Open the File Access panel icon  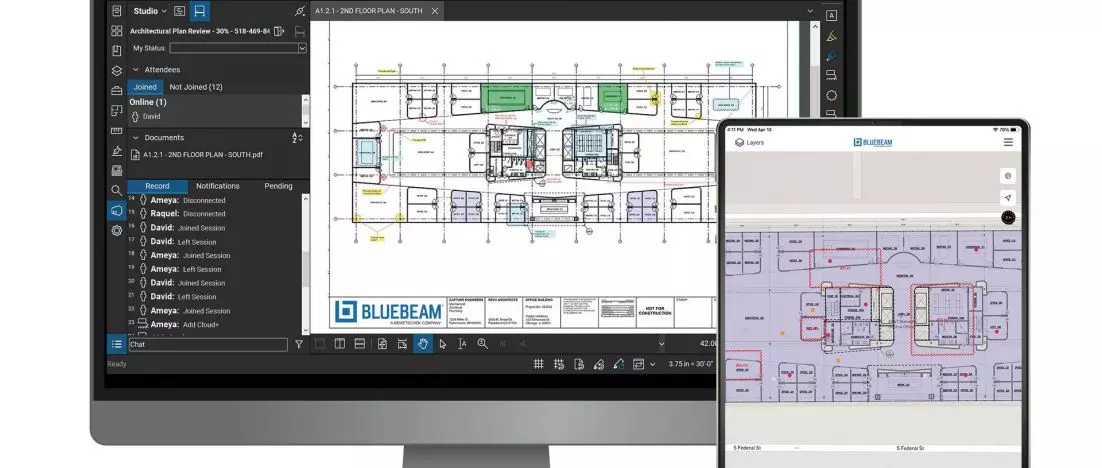117,11
